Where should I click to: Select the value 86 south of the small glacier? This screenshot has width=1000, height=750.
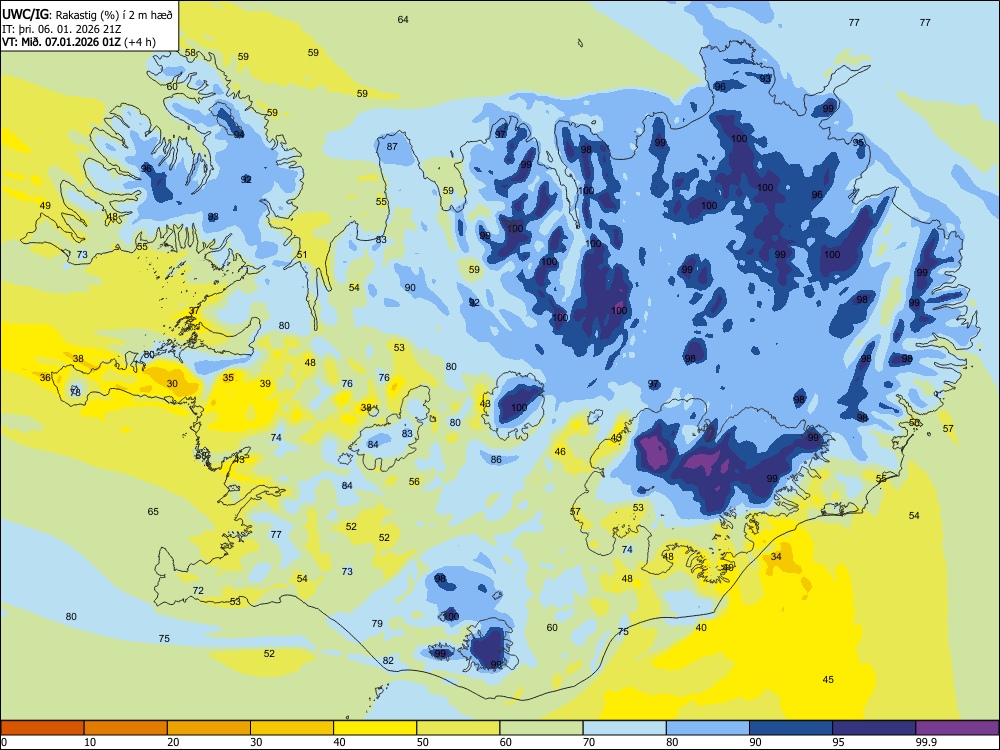pos(496,460)
